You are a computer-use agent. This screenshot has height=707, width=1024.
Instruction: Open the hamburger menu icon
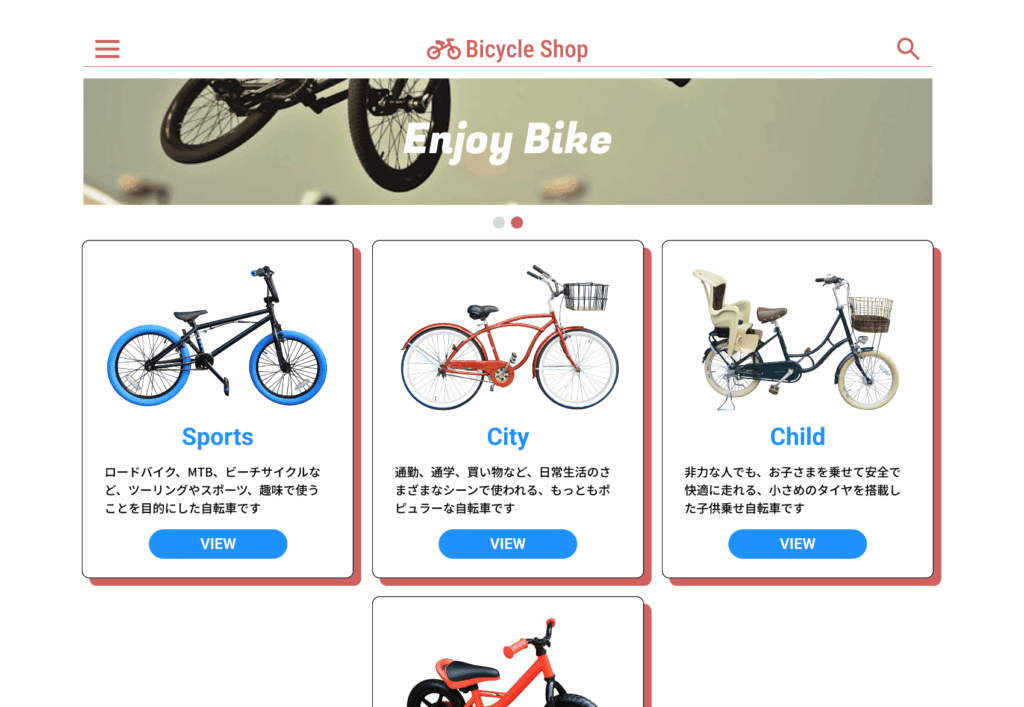pos(107,49)
